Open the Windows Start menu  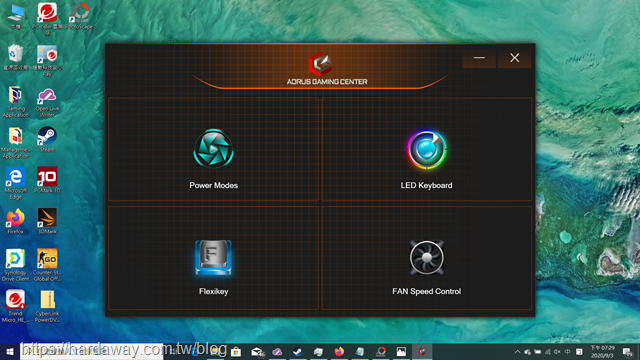(10, 351)
